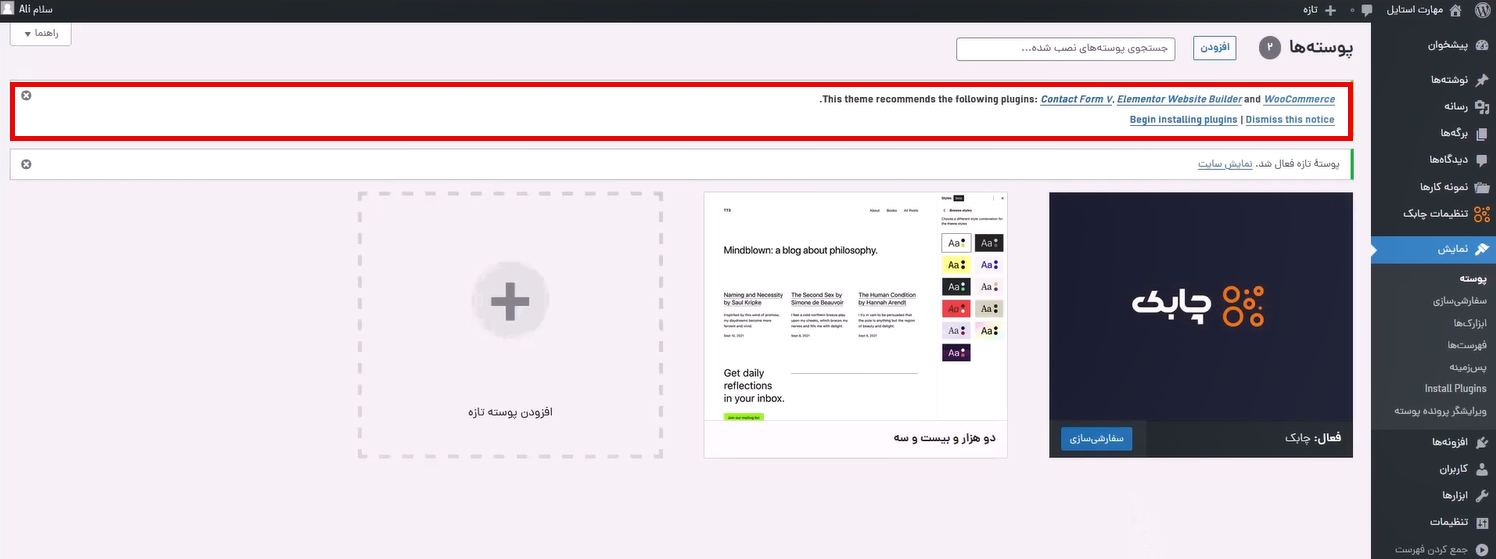Expand the راهنما help dropdown
Image resolution: width=1496 pixels, height=559 pixels.
click(41, 33)
